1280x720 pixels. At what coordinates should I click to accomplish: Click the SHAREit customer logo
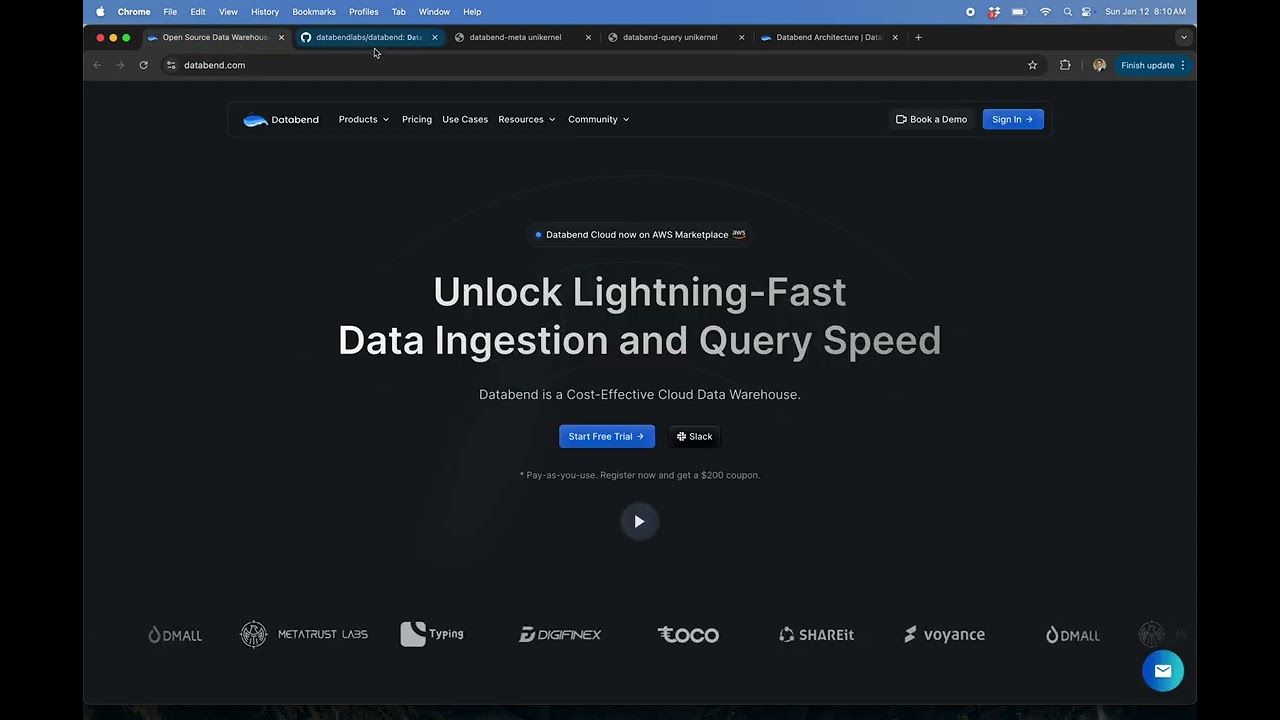tap(816, 634)
